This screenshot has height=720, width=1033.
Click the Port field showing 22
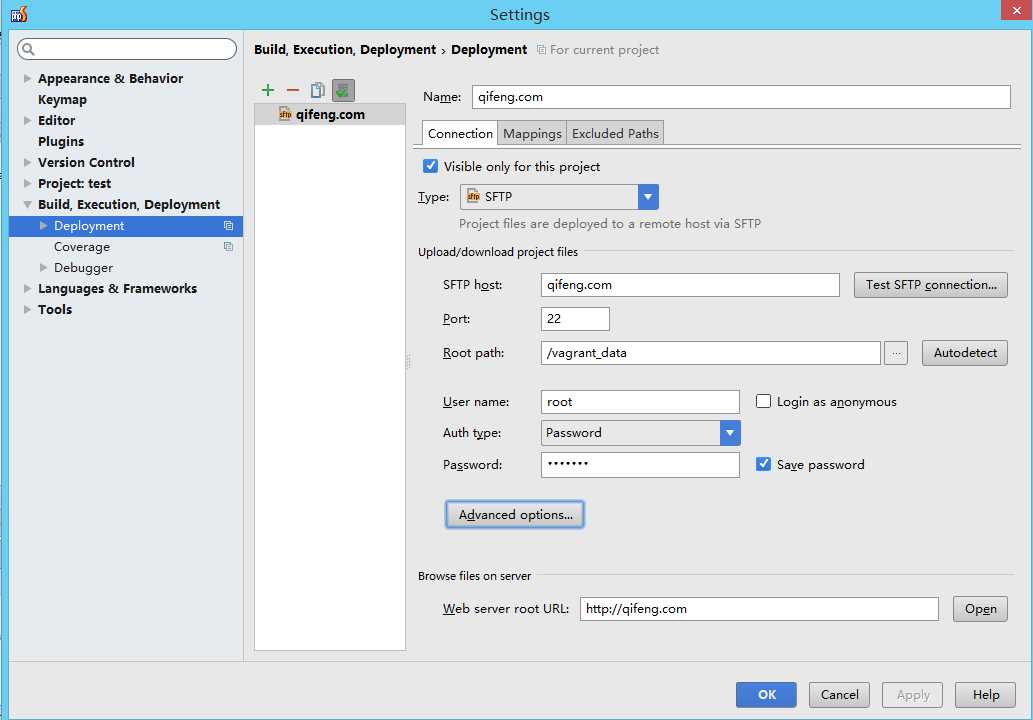[x=575, y=319]
